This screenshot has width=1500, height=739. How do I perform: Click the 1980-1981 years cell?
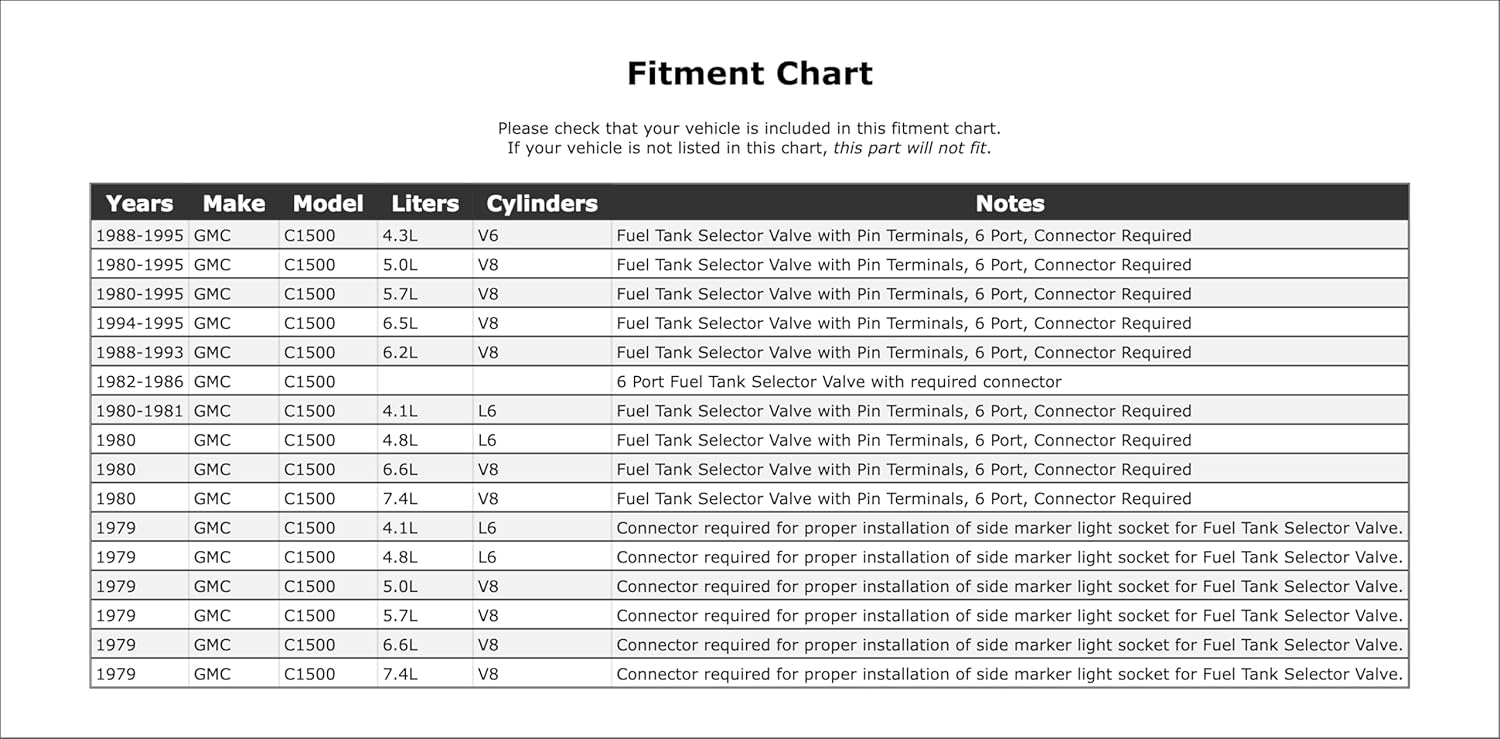click(x=139, y=411)
